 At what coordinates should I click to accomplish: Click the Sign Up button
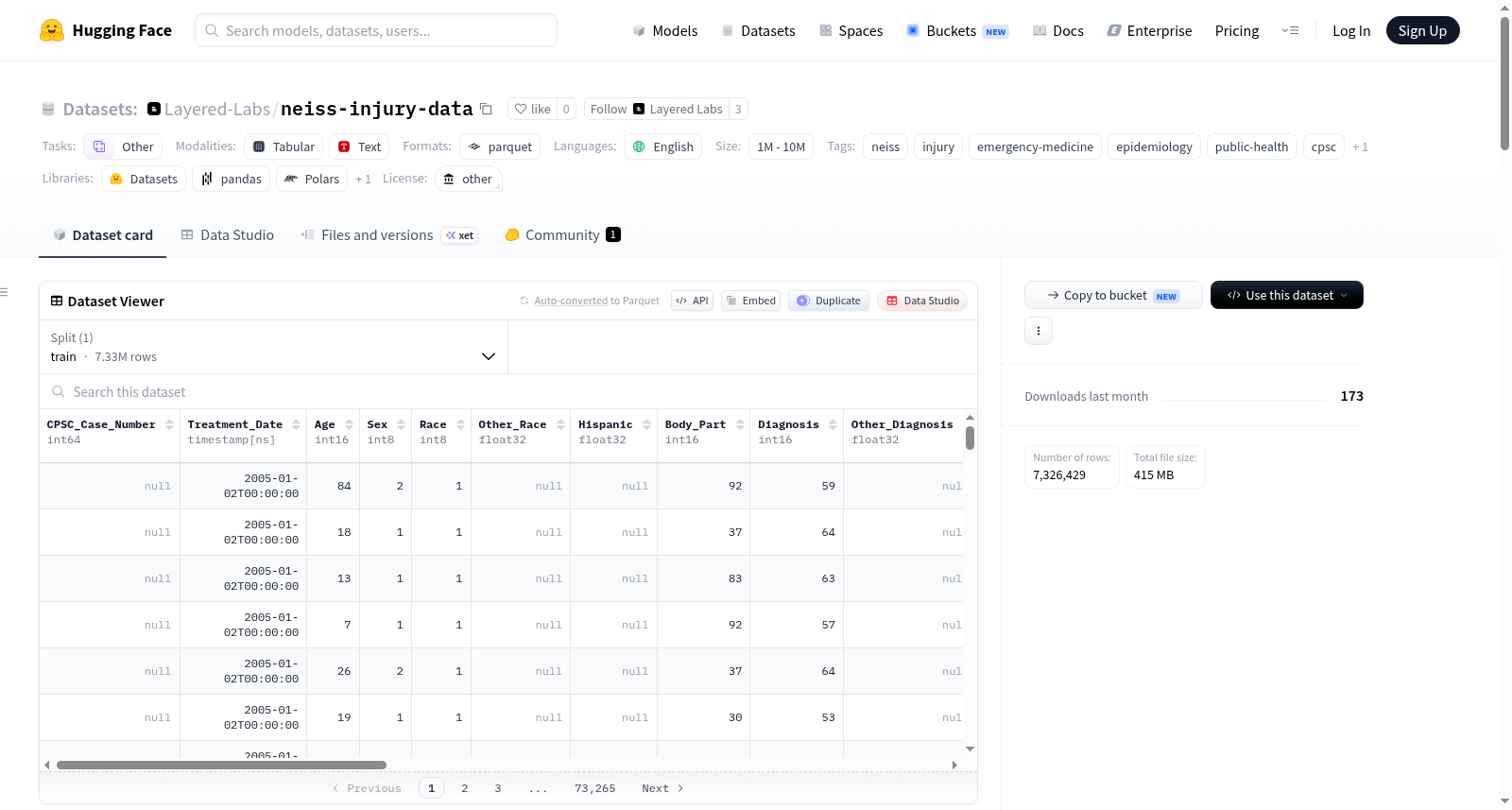[x=1422, y=30]
